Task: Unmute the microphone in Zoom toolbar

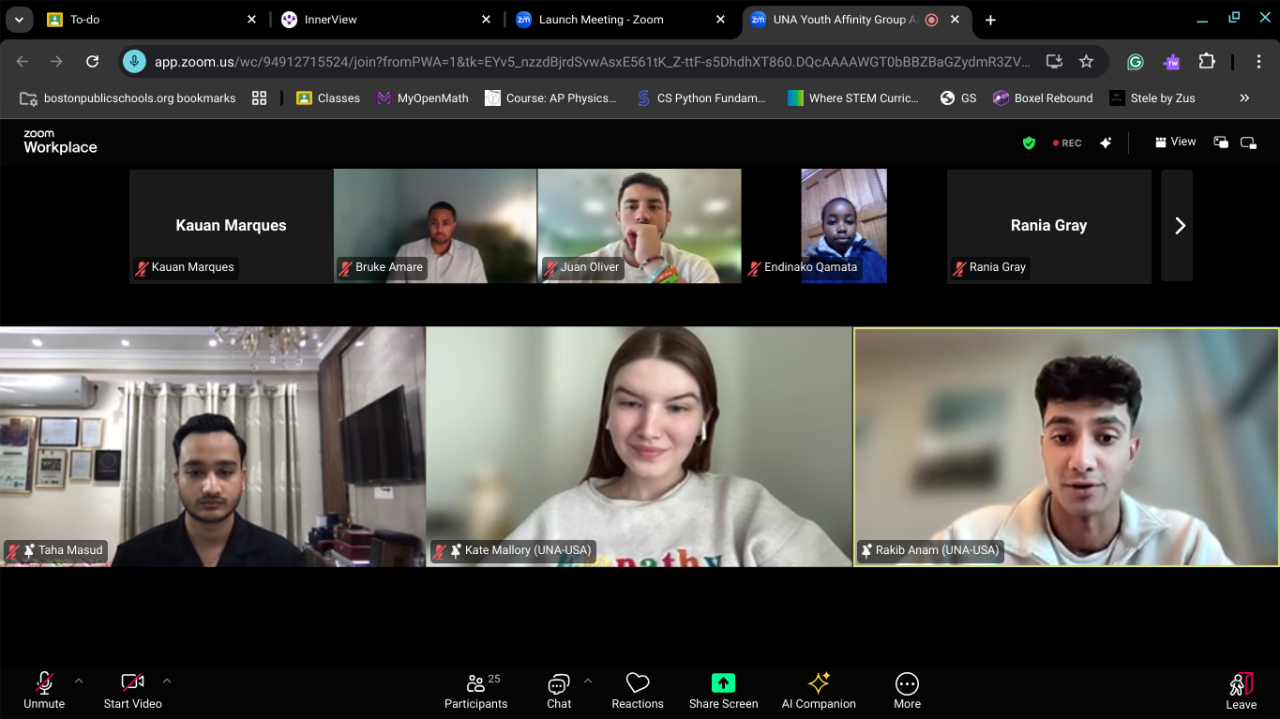Action: (44, 690)
